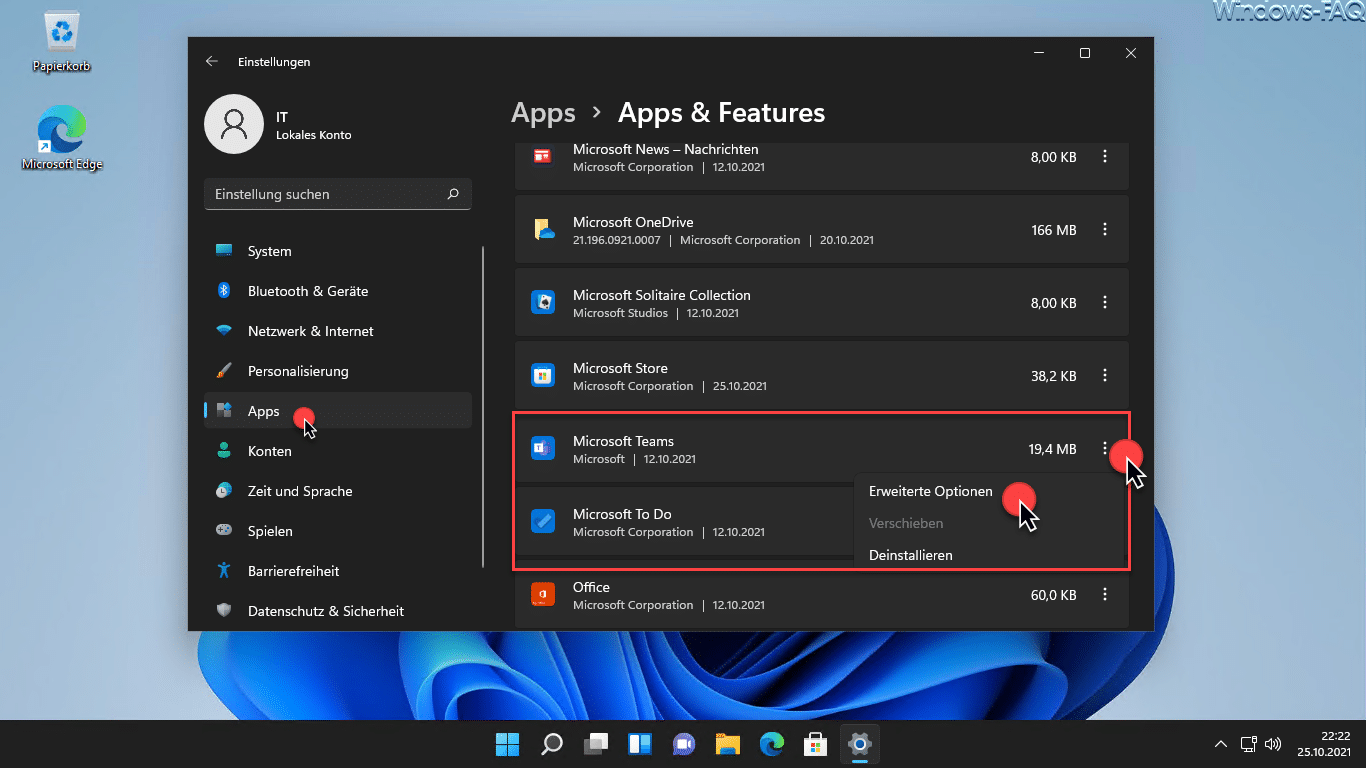Open Microsoft Store from the taskbar
1366x768 pixels.
(815, 744)
